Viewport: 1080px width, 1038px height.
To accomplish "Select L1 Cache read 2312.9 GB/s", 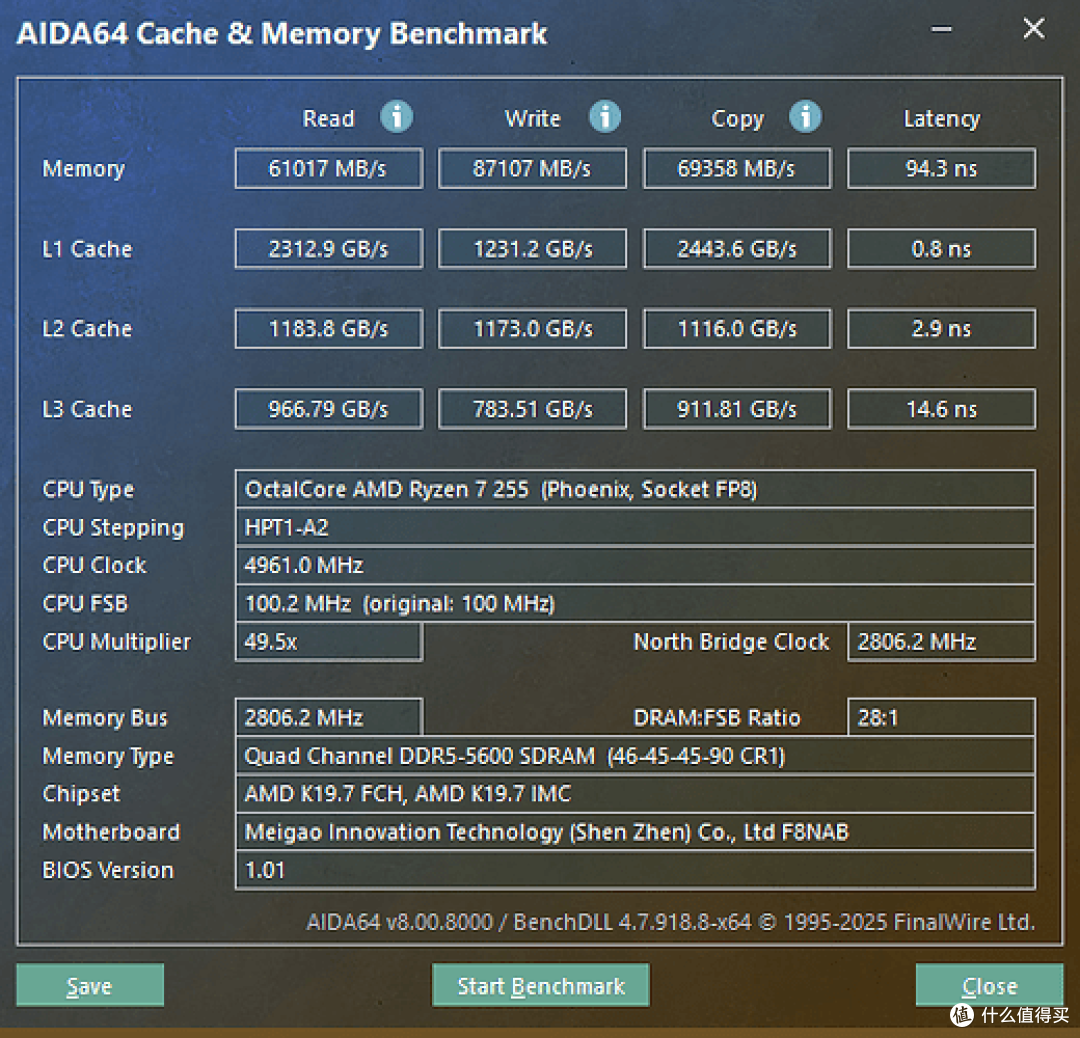I will (x=329, y=249).
